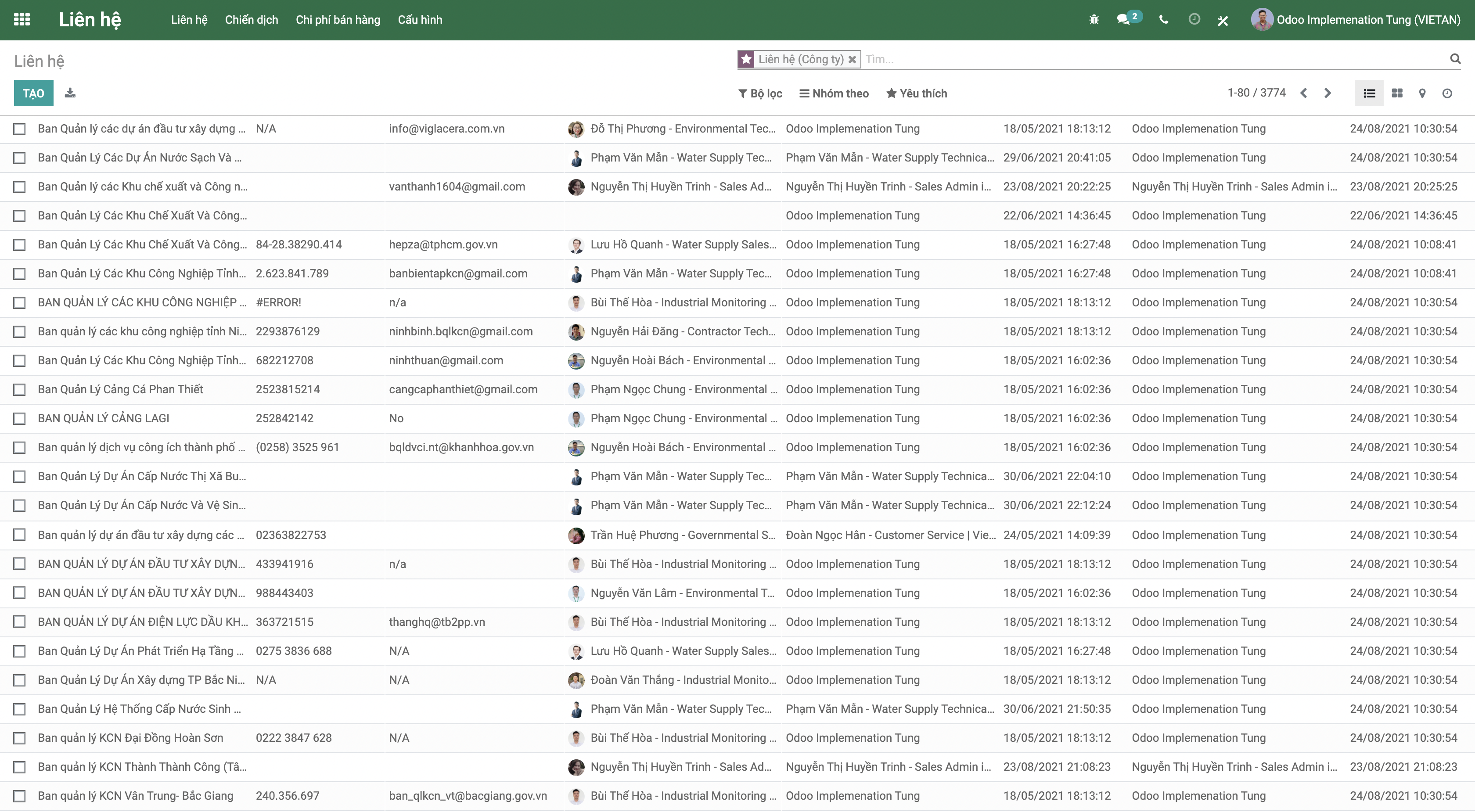Open the apps grid menu

(x=22, y=19)
